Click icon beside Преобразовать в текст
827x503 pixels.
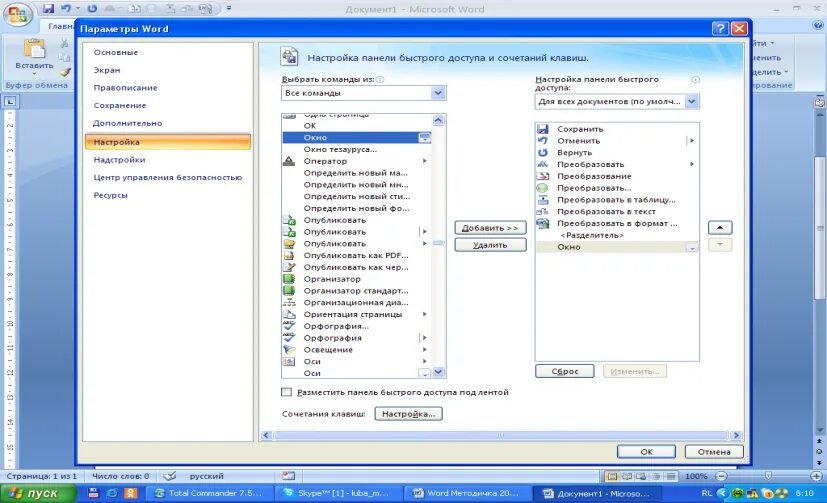click(543, 211)
